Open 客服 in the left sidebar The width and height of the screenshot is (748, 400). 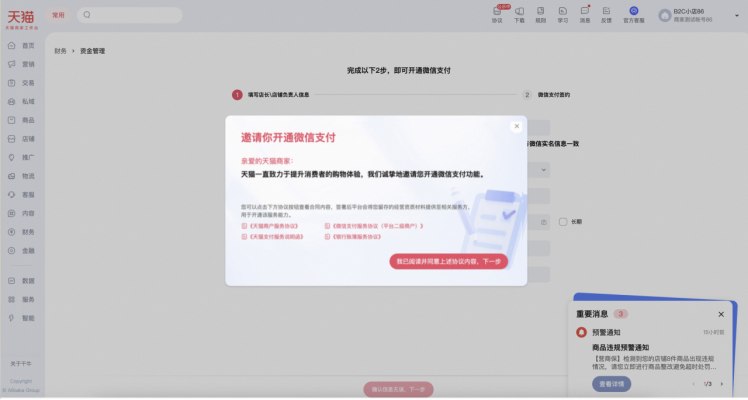(21, 195)
